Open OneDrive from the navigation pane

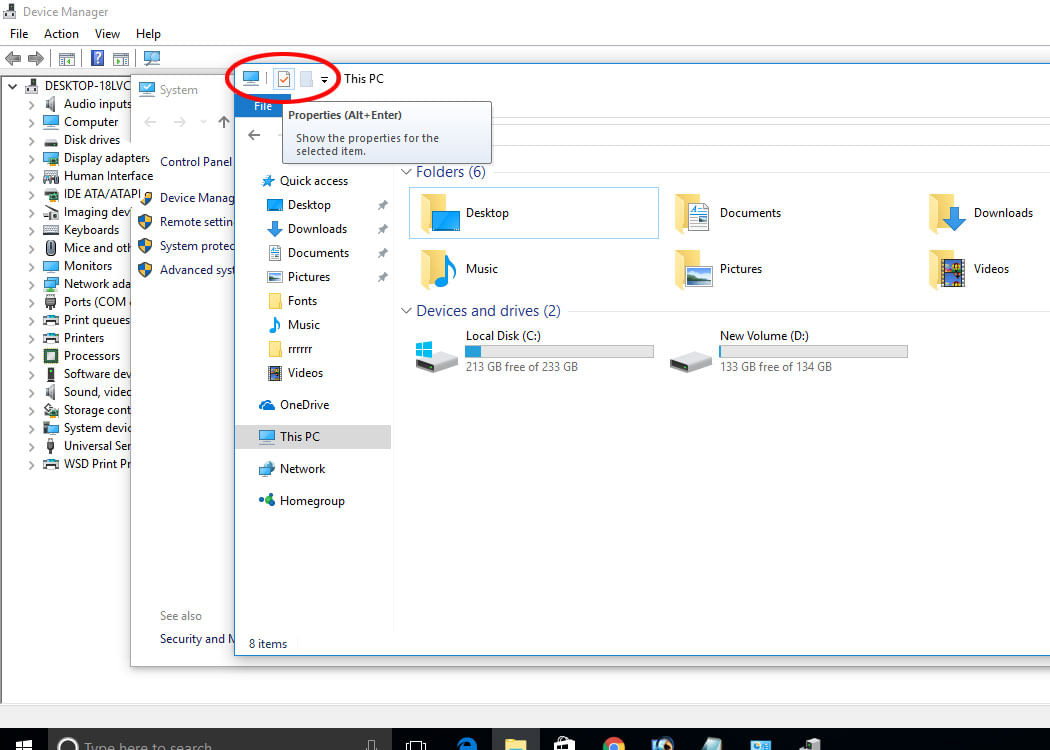301,404
